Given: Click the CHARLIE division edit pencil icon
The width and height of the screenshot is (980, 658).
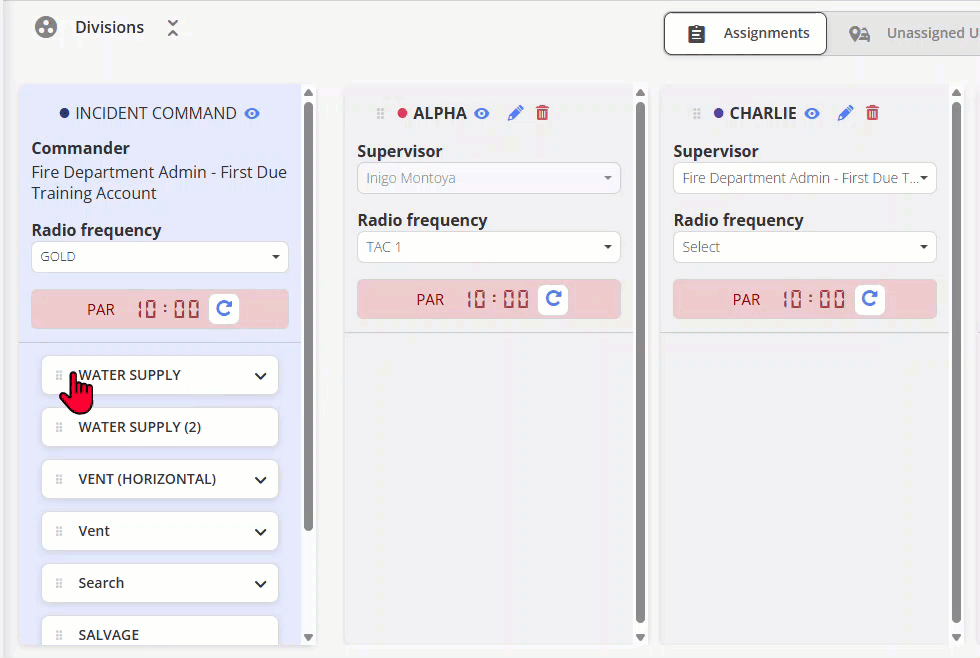Looking at the screenshot, I should coord(845,113).
